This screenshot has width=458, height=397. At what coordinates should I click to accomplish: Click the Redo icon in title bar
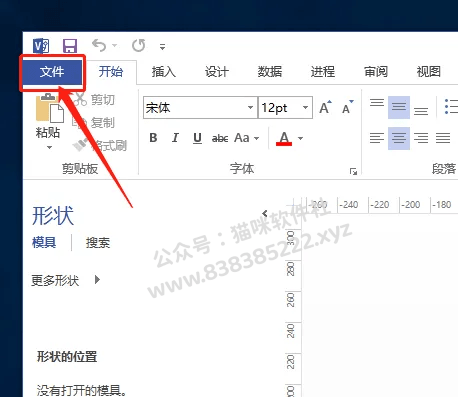pos(139,46)
